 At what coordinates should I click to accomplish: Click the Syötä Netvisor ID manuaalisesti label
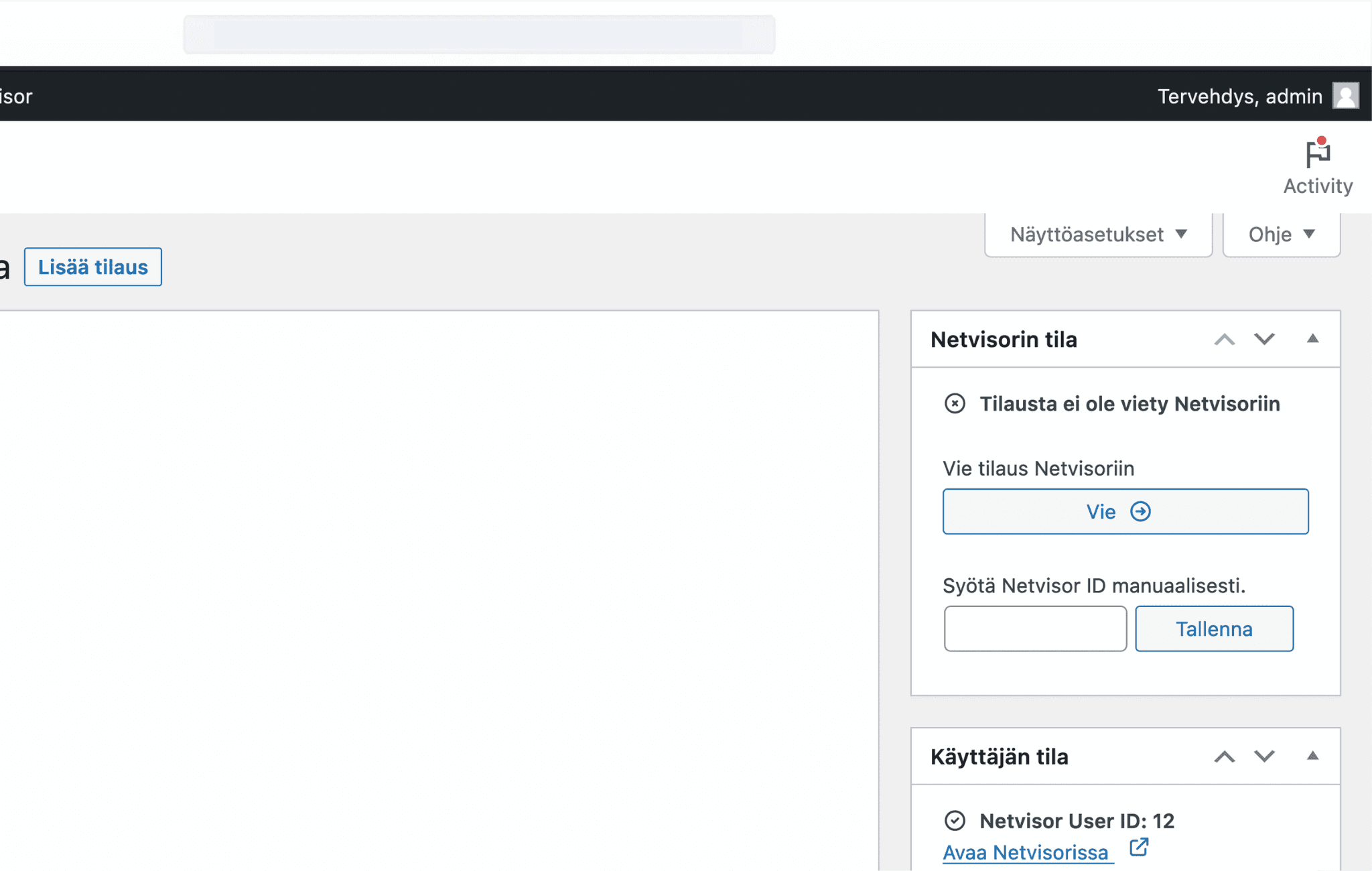pyautogui.click(x=1094, y=586)
